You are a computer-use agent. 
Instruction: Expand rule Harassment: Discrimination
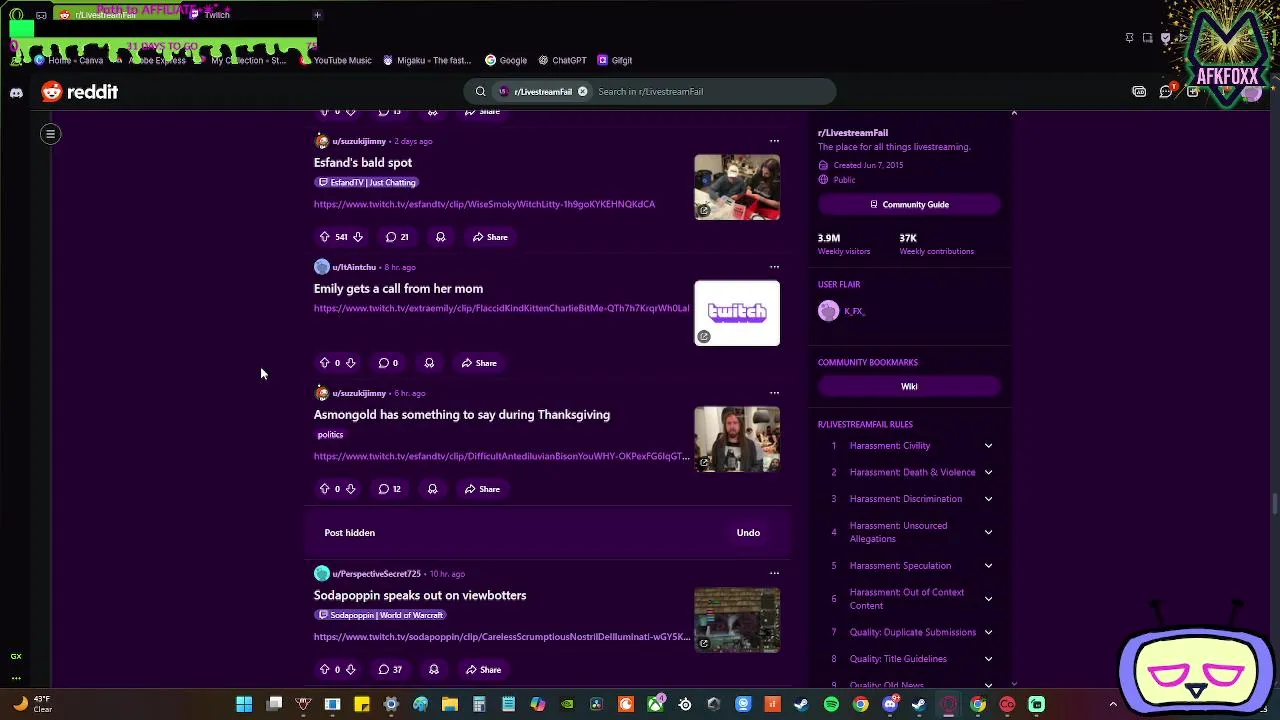(x=988, y=499)
